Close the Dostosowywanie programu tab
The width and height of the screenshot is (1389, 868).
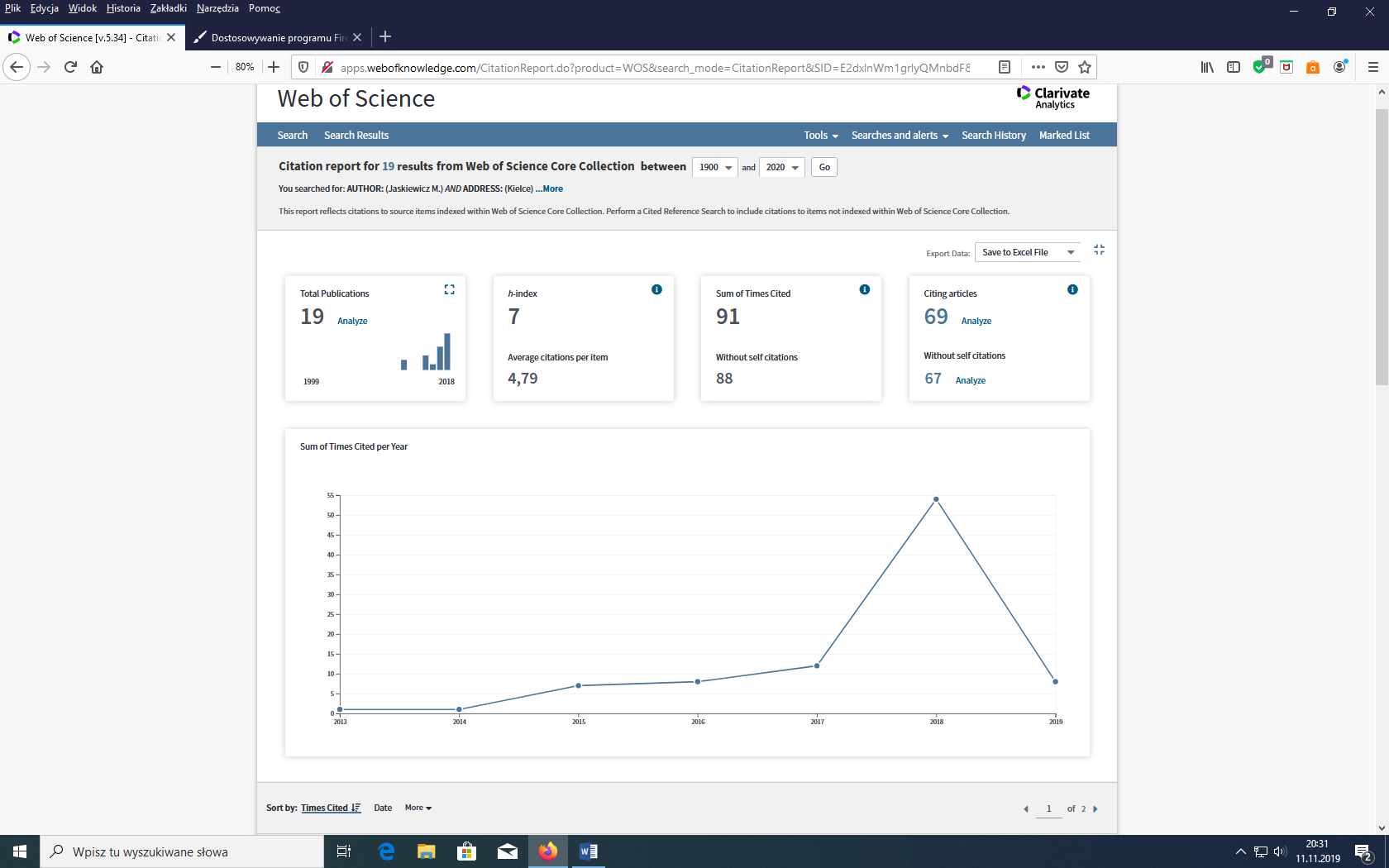357,37
